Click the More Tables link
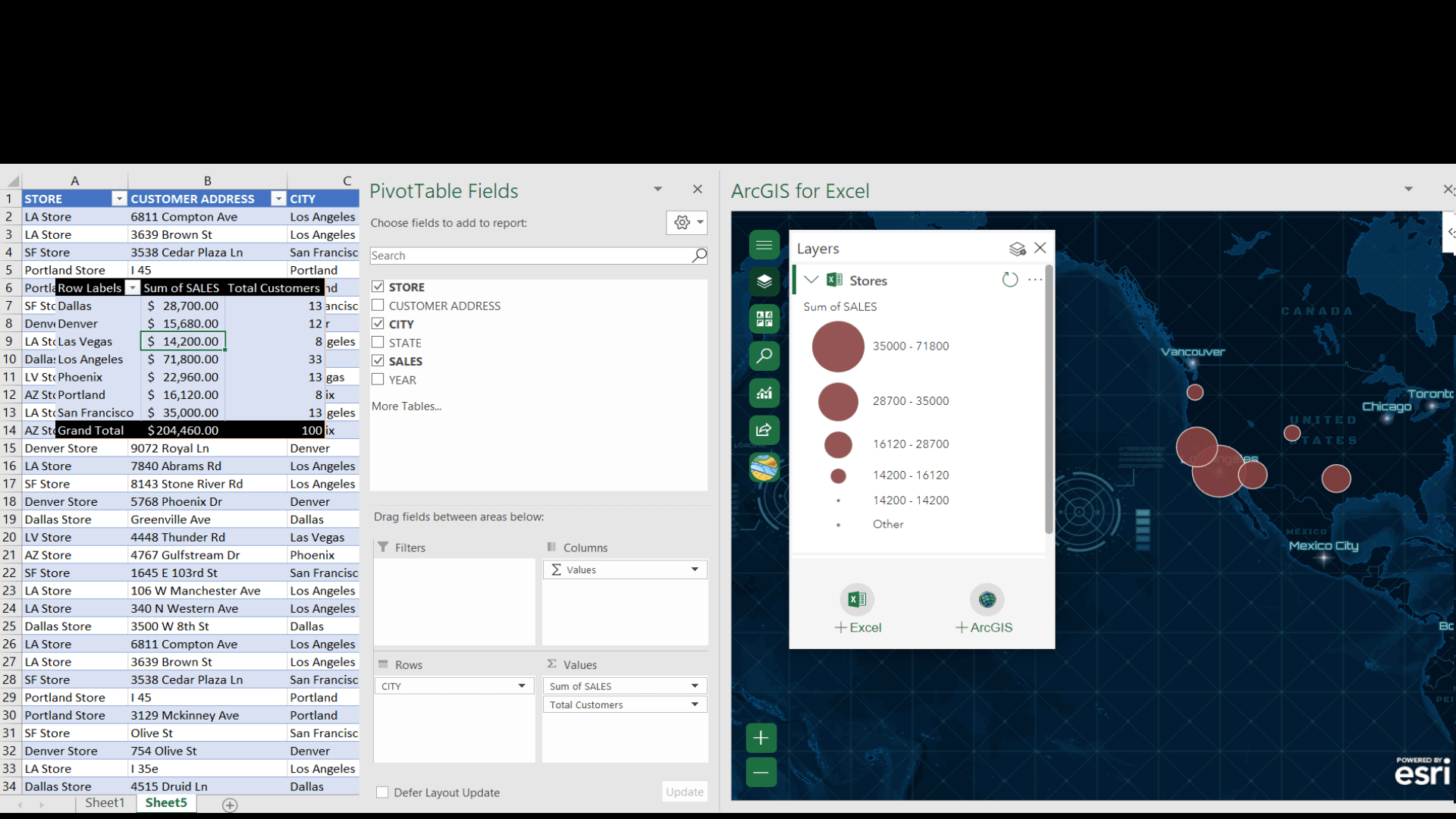1456x819 pixels. [406, 406]
